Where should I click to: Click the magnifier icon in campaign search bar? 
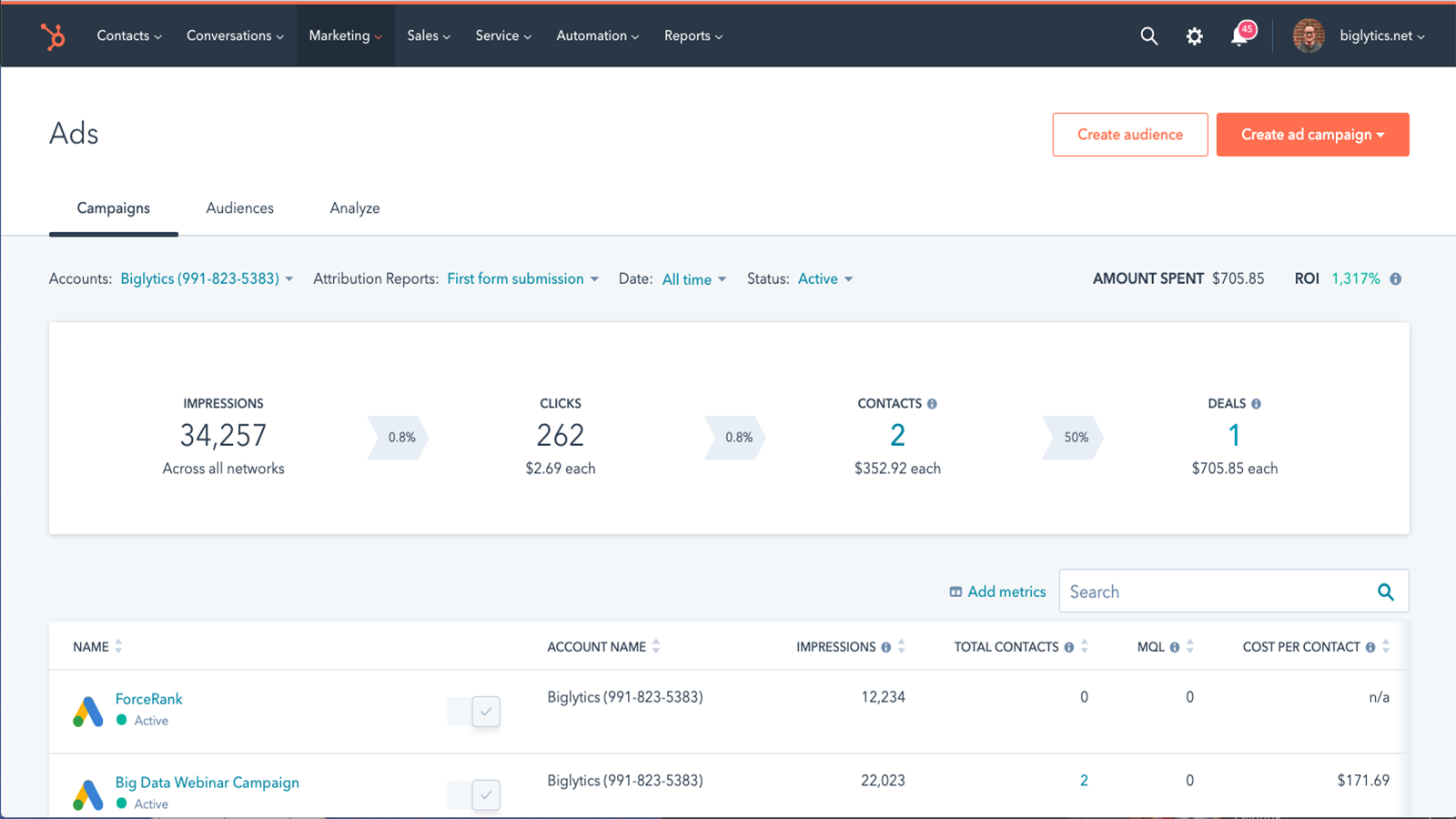1386,591
